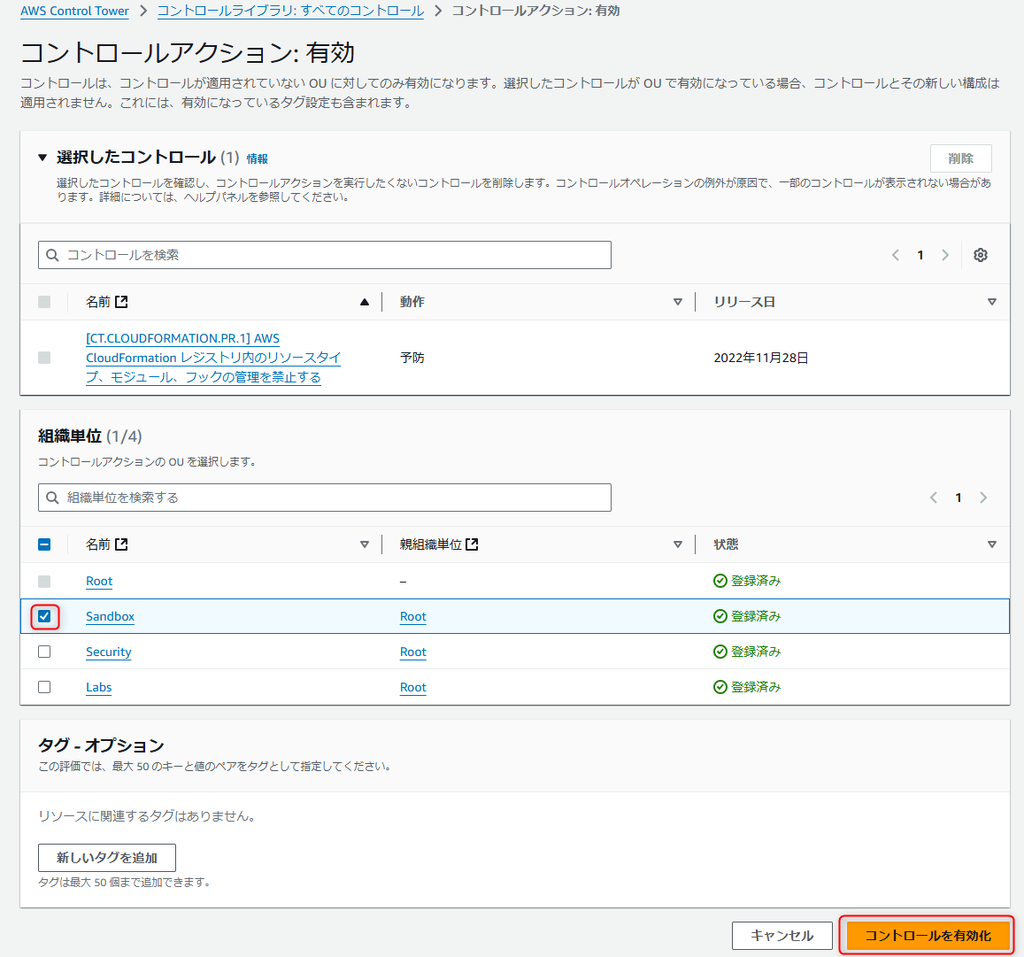The height and width of the screenshot is (957, 1024).
Task: Toggle select-all checkbox in controls table header
Action: 44,302
